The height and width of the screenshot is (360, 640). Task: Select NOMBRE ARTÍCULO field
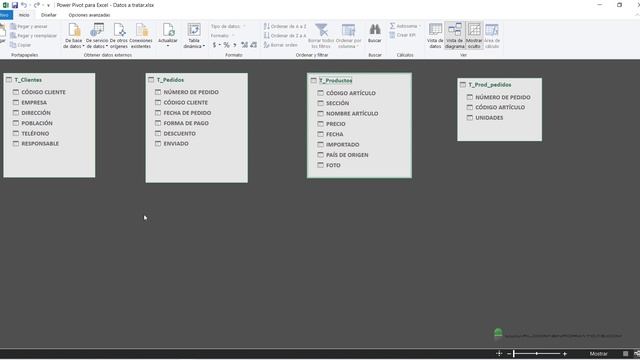tap(352, 113)
